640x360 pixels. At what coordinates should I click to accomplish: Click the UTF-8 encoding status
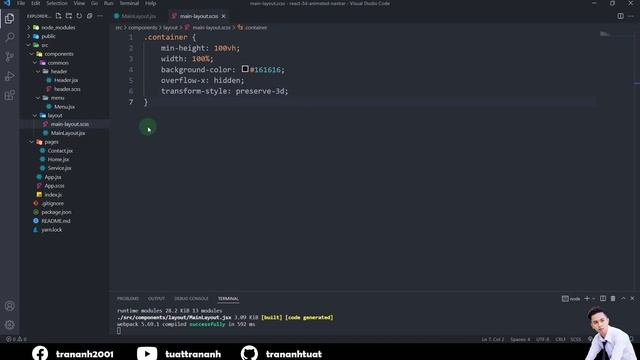pyautogui.click(x=542, y=339)
